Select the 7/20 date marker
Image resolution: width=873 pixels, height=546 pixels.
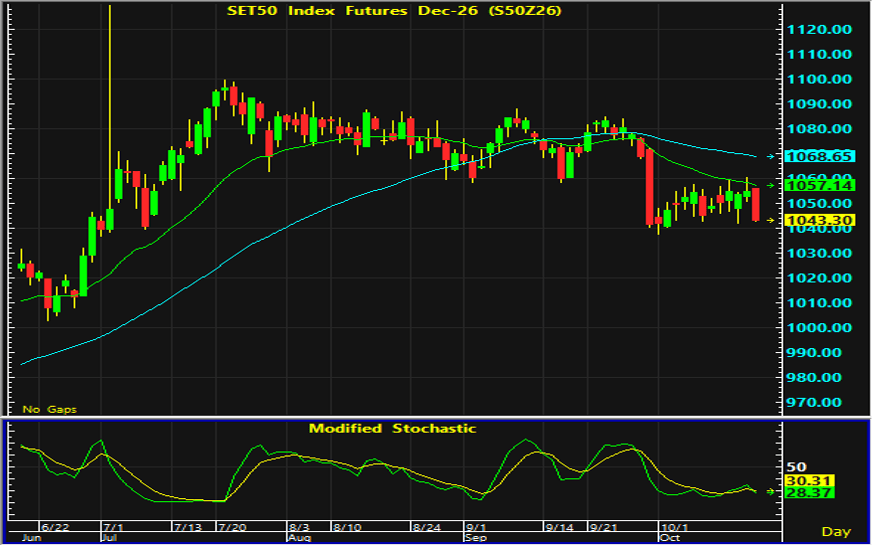click(232, 527)
